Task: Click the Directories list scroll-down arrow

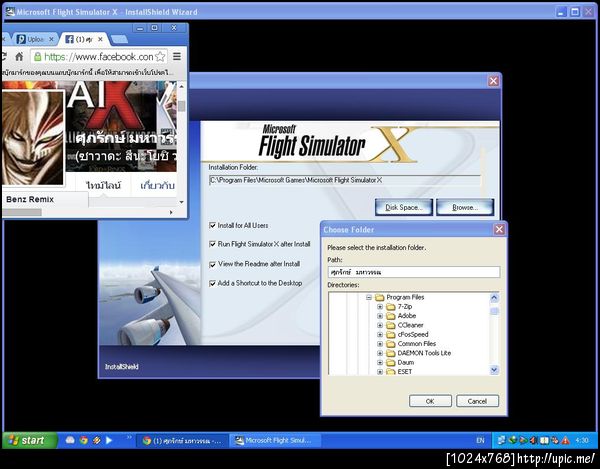Action: tap(494, 370)
